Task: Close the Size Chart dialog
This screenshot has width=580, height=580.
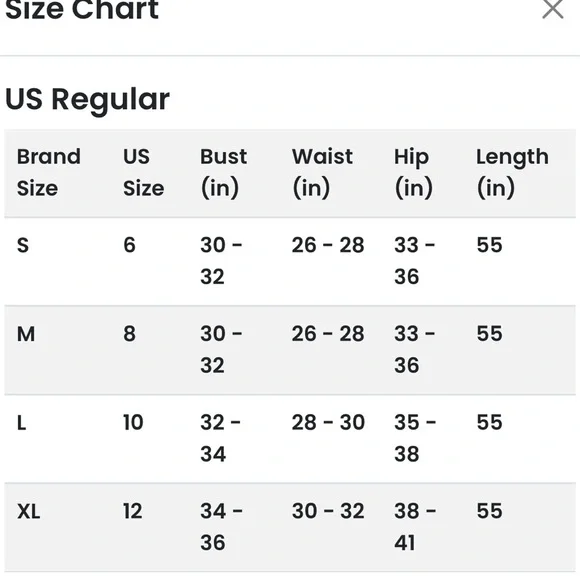Action: (553, 8)
